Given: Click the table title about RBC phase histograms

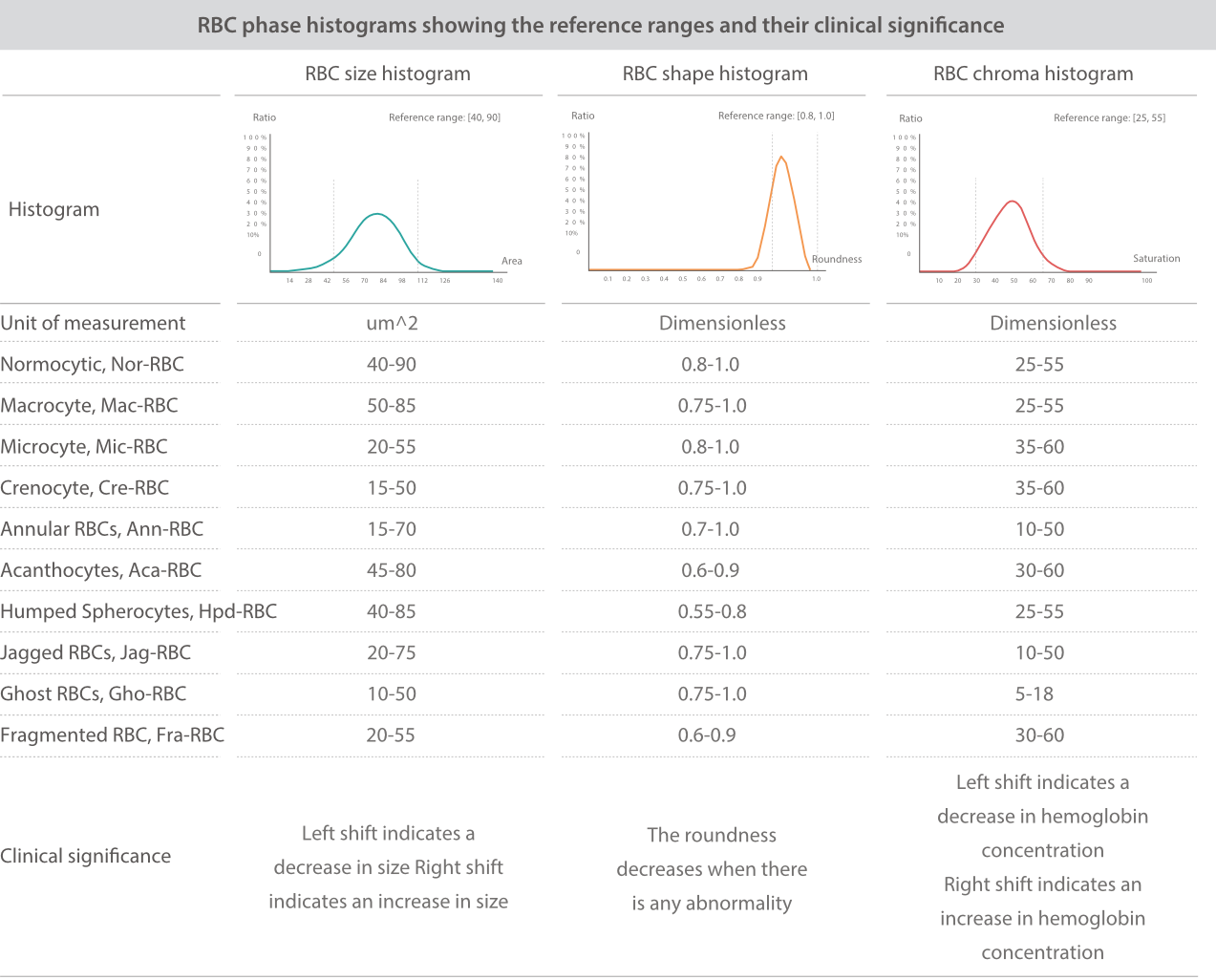Looking at the screenshot, I should click(601, 26).
